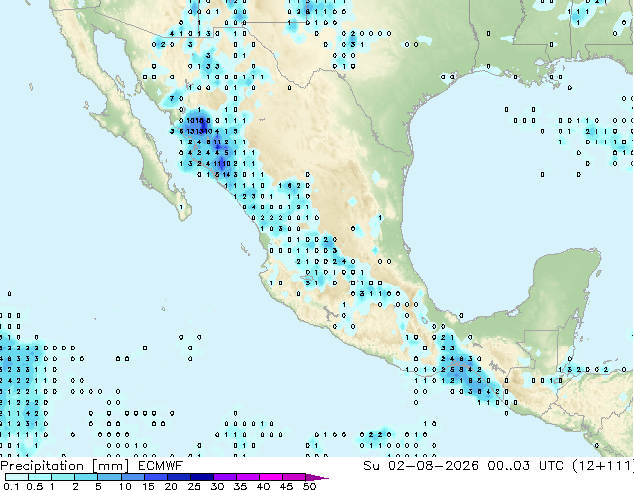
Task: Click legend value '10'
Action: coord(125,486)
